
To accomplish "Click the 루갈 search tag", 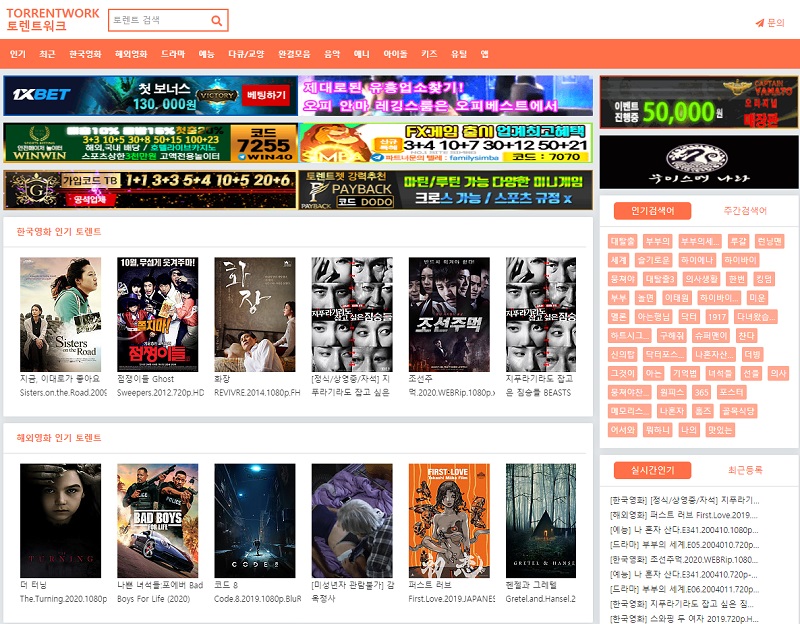I will pos(738,241).
